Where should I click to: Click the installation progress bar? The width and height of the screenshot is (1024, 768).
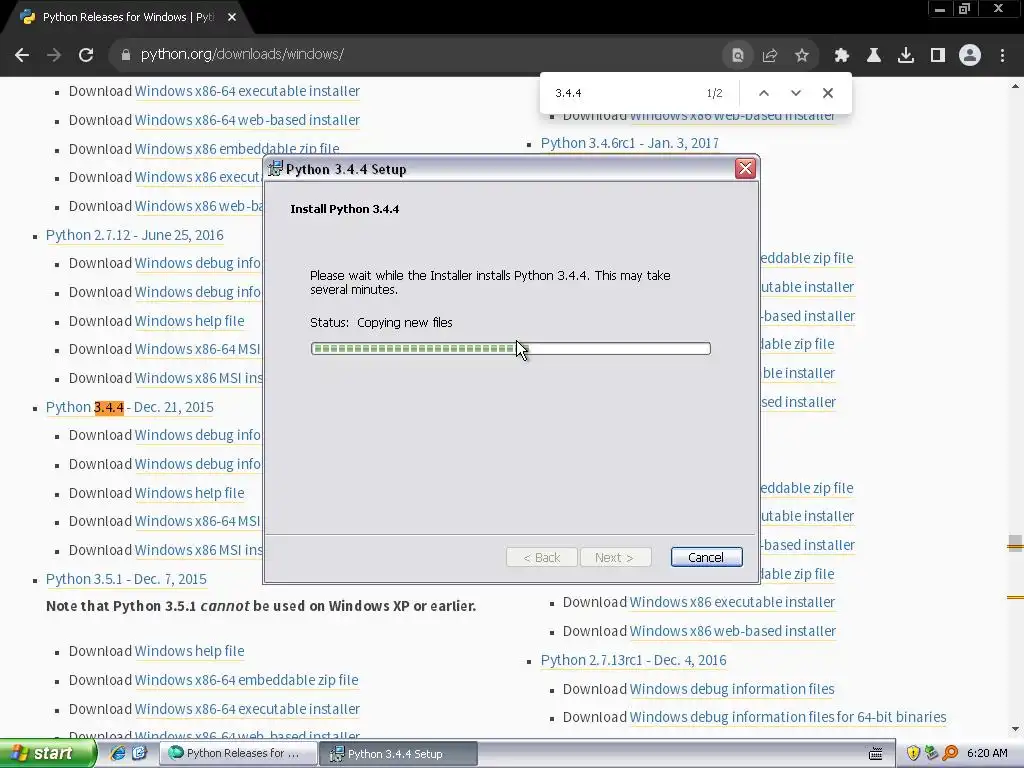[x=511, y=349]
